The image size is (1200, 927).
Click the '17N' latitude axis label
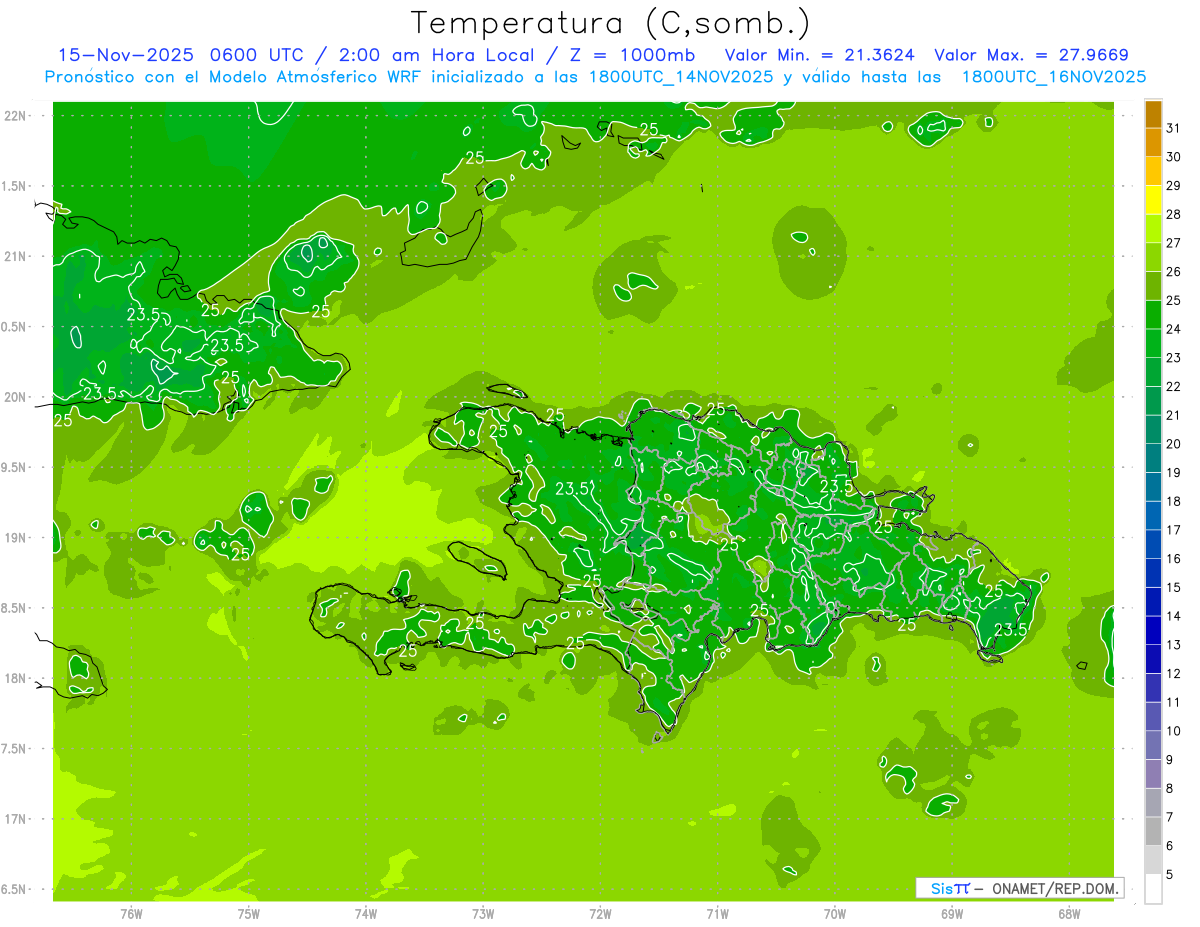(x=14, y=819)
